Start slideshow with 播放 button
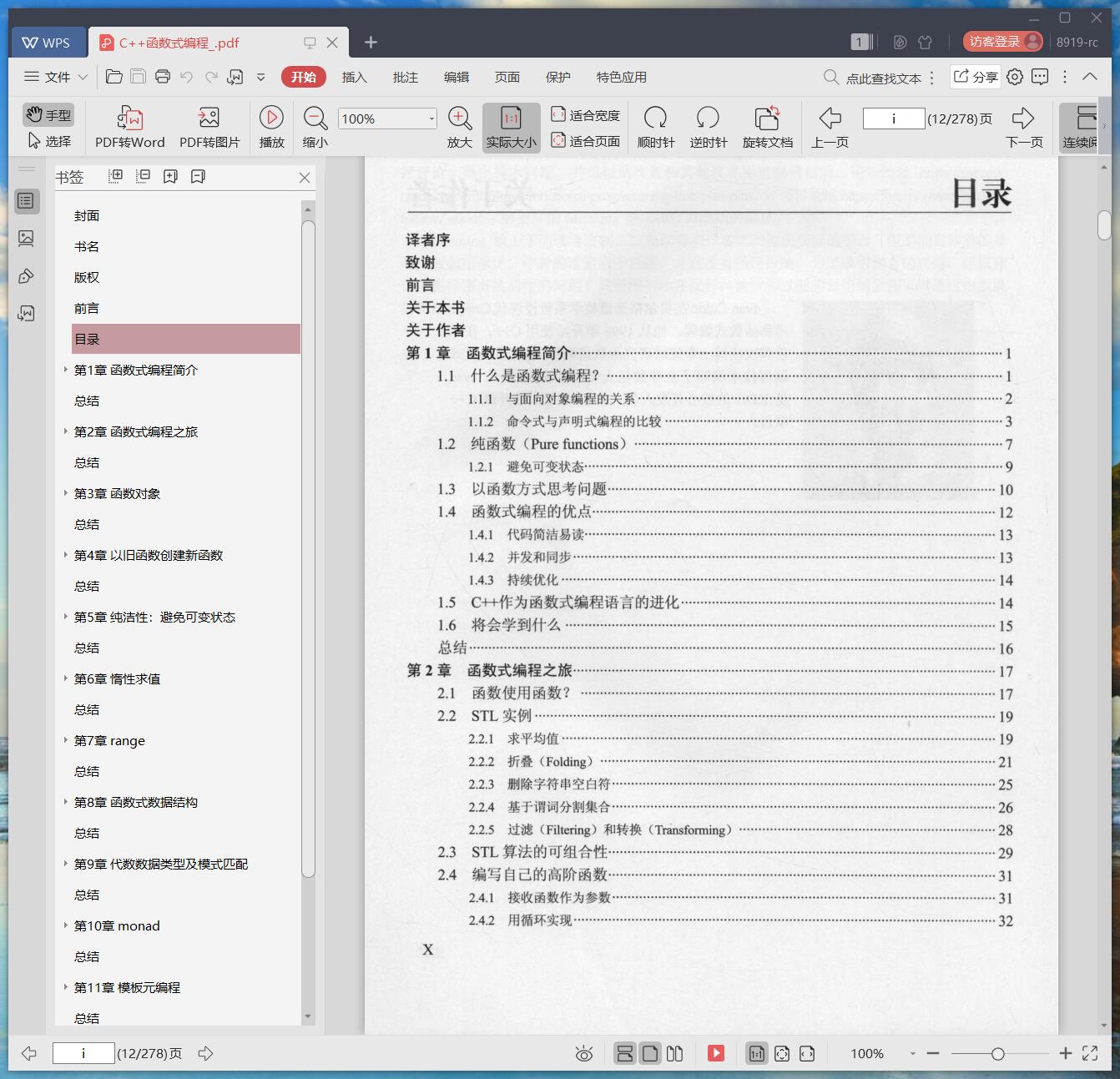1120x1079 pixels. 271,128
